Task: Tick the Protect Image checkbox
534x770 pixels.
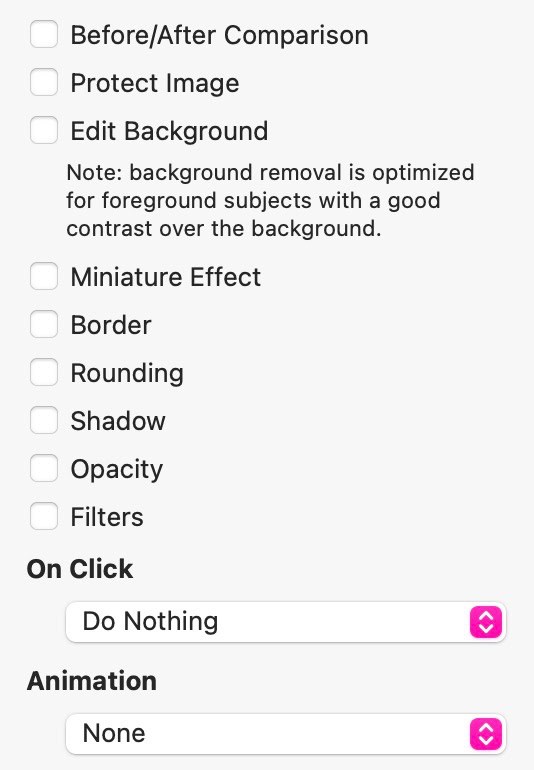Action: pyautogui.click(x=44, y=82)
